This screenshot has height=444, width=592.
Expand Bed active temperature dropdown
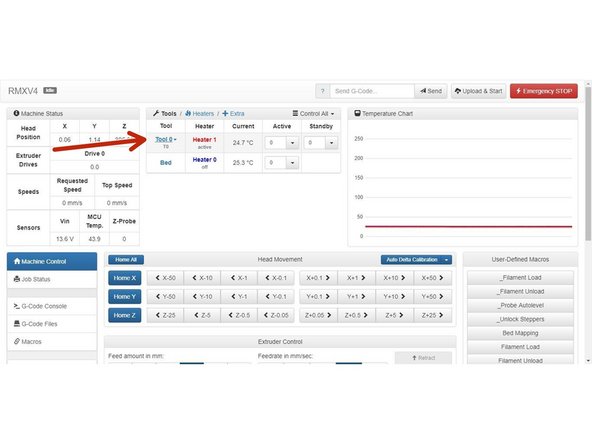click(293, 163)
